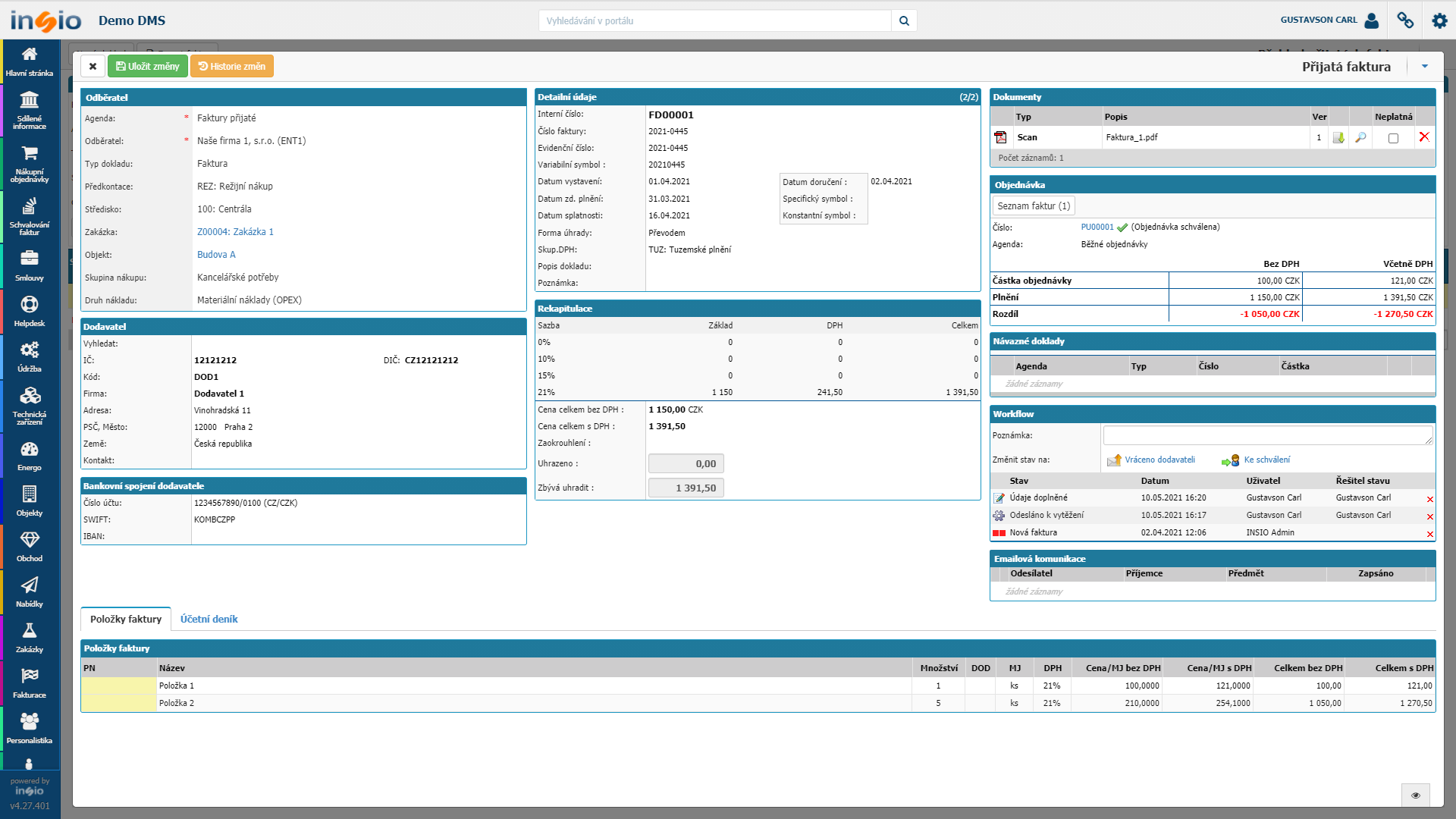Click Rozdíl value -1 050,00 CZK
1456x819 pixels.
point(1269,314)
